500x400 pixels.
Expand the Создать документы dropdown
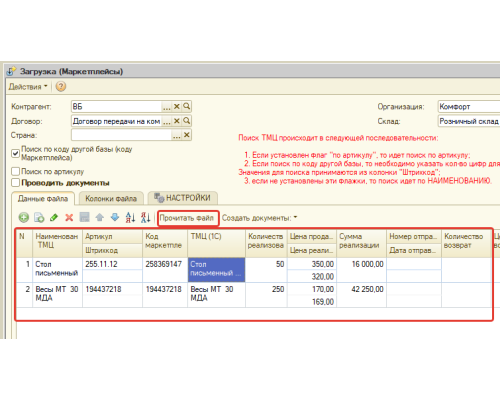coord(259,218)
